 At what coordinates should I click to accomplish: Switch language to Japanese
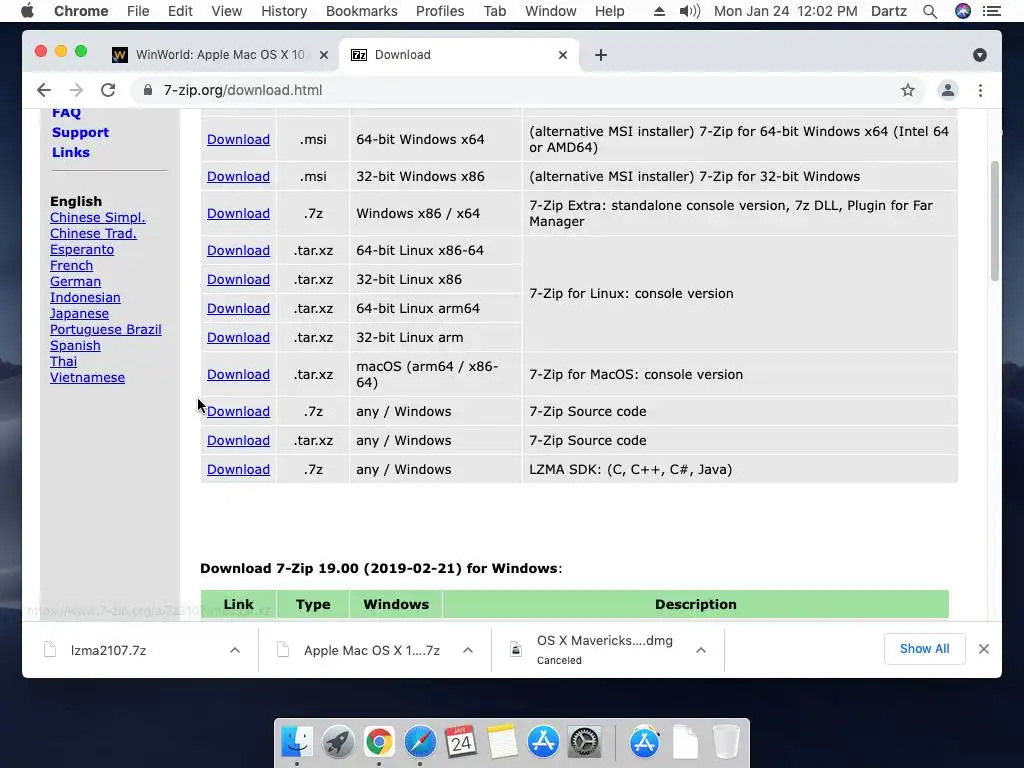[79, 313]
